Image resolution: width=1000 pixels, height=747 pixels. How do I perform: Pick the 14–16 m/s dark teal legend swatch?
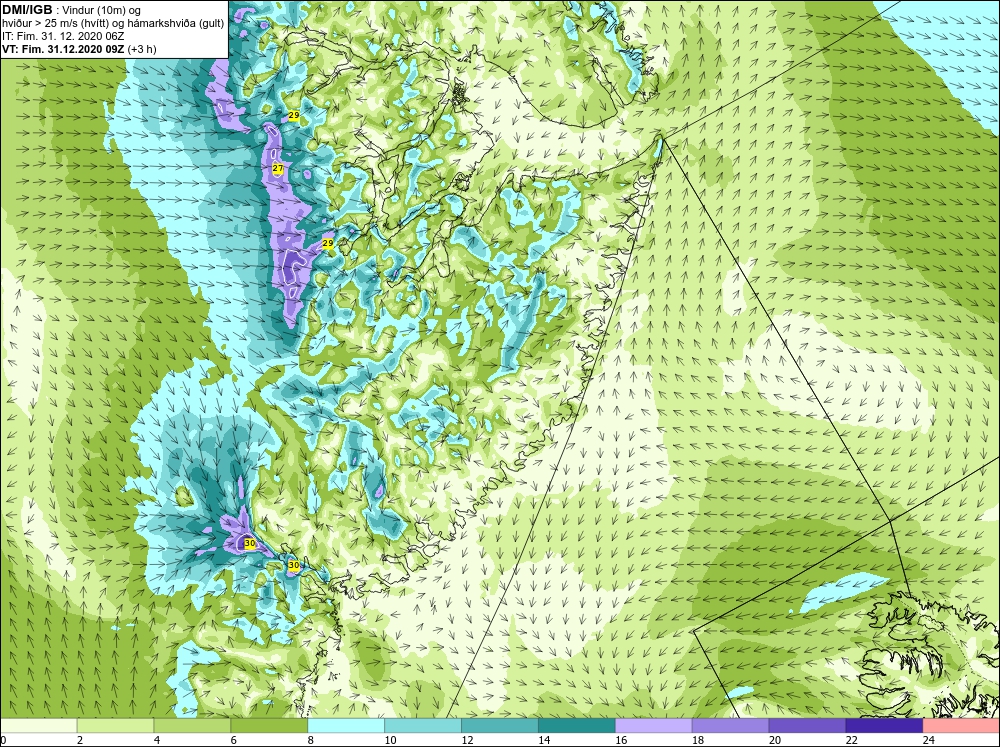(577, 725)
